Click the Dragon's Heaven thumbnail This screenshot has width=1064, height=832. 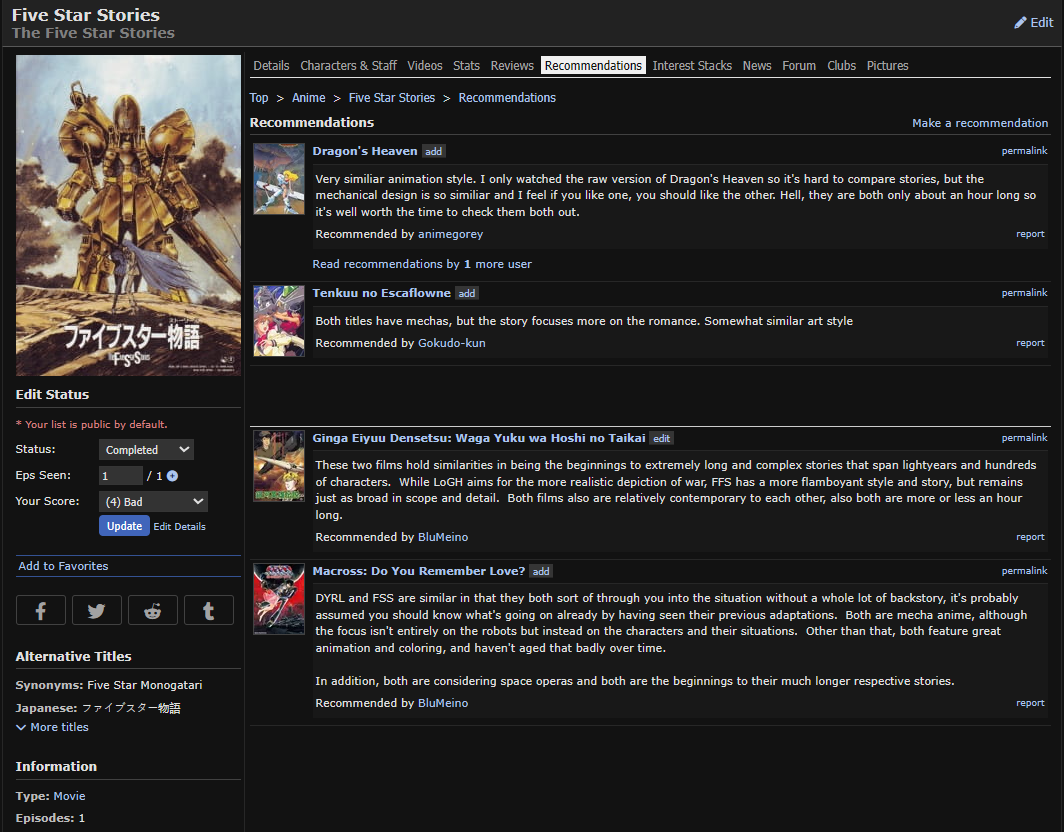click(279, 179)
